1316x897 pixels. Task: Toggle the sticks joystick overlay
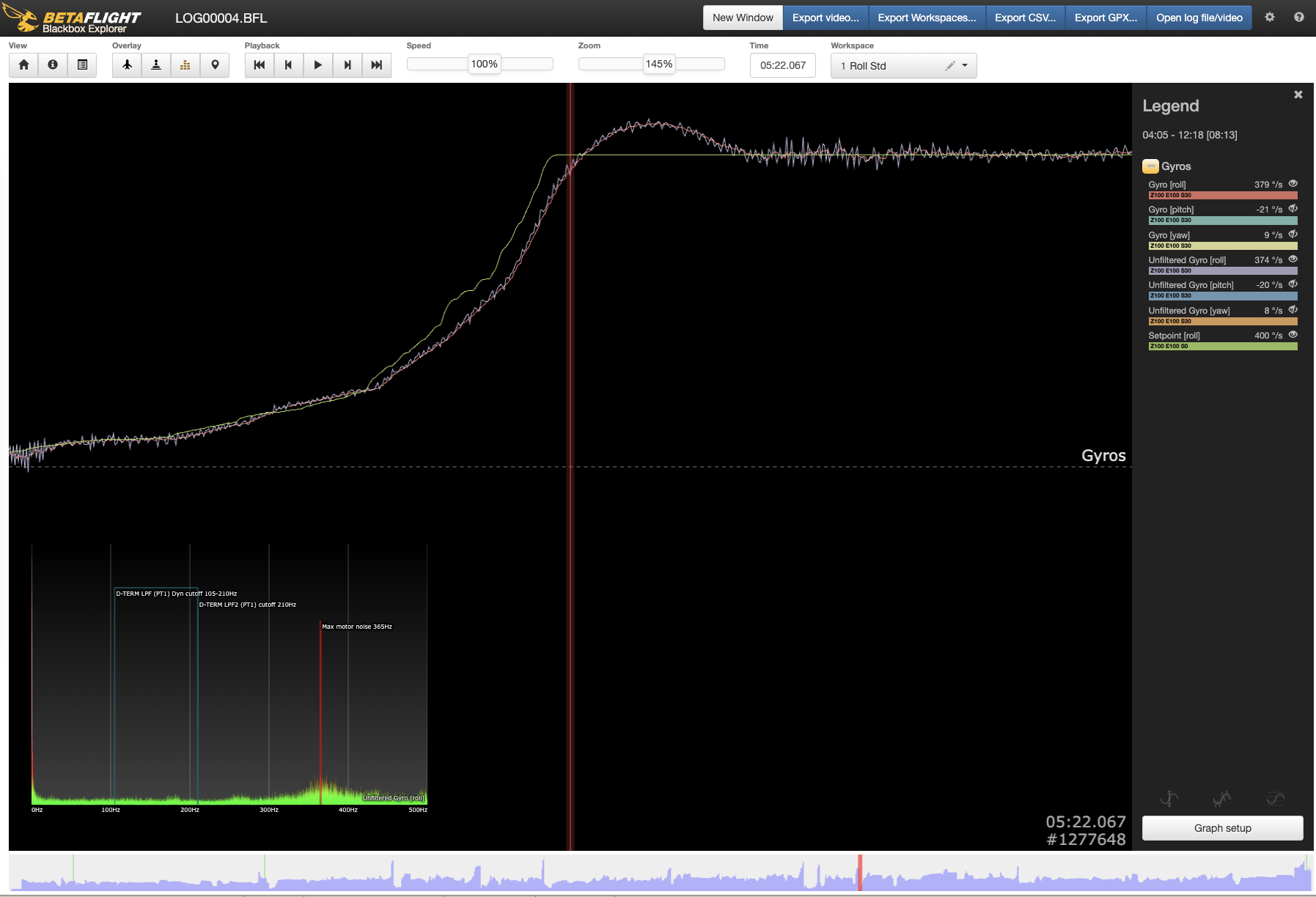coord(156,65)
